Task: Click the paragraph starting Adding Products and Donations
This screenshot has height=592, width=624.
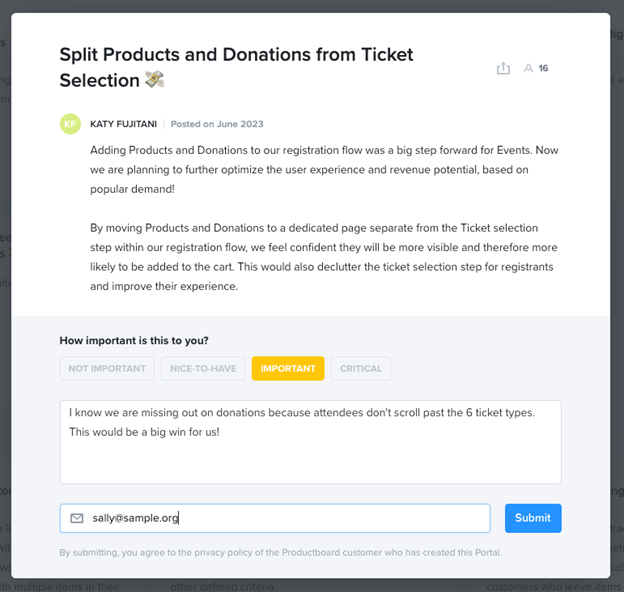Action: tap(324, 169)
